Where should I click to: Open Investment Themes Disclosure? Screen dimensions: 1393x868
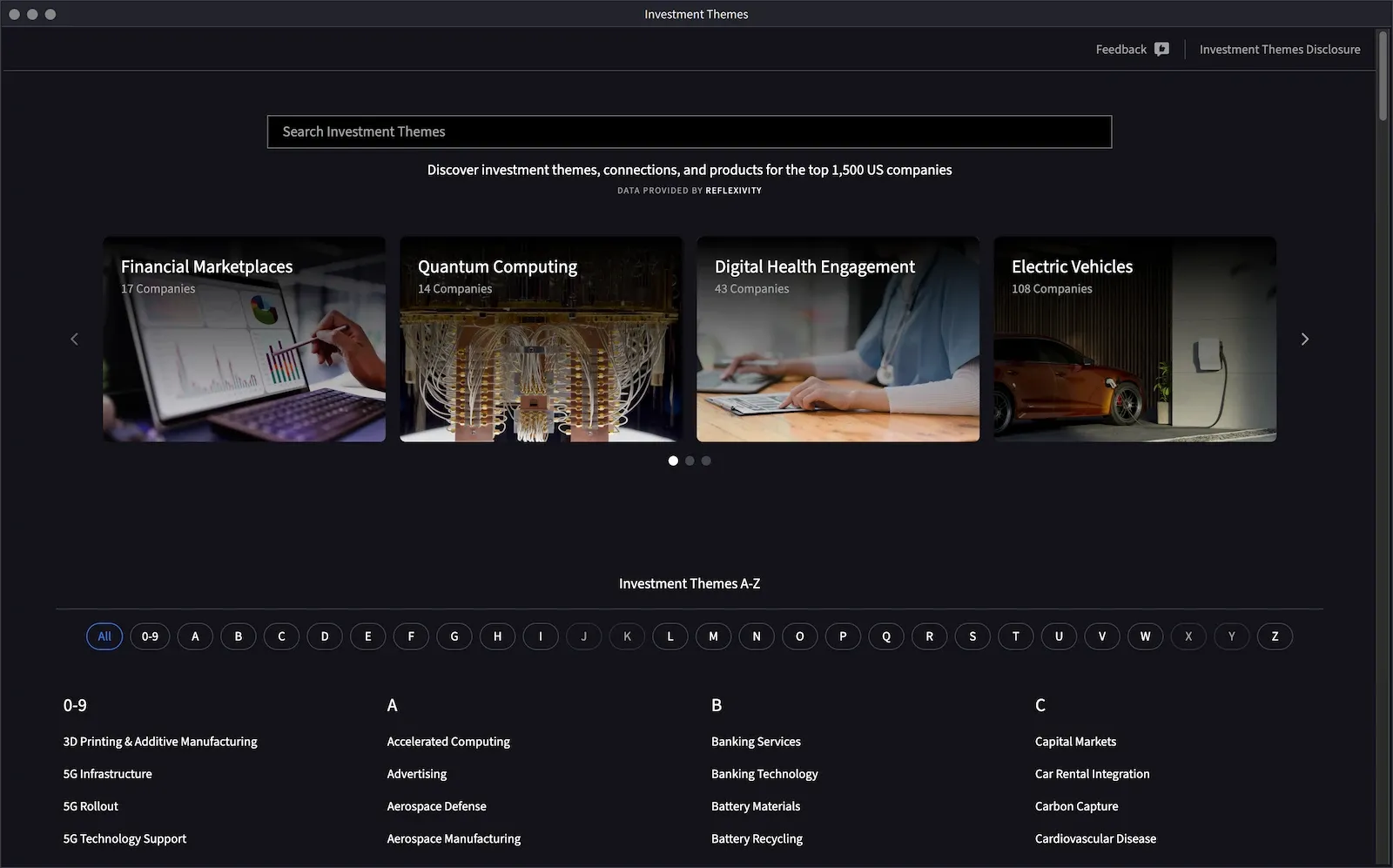click(1279, 49)
